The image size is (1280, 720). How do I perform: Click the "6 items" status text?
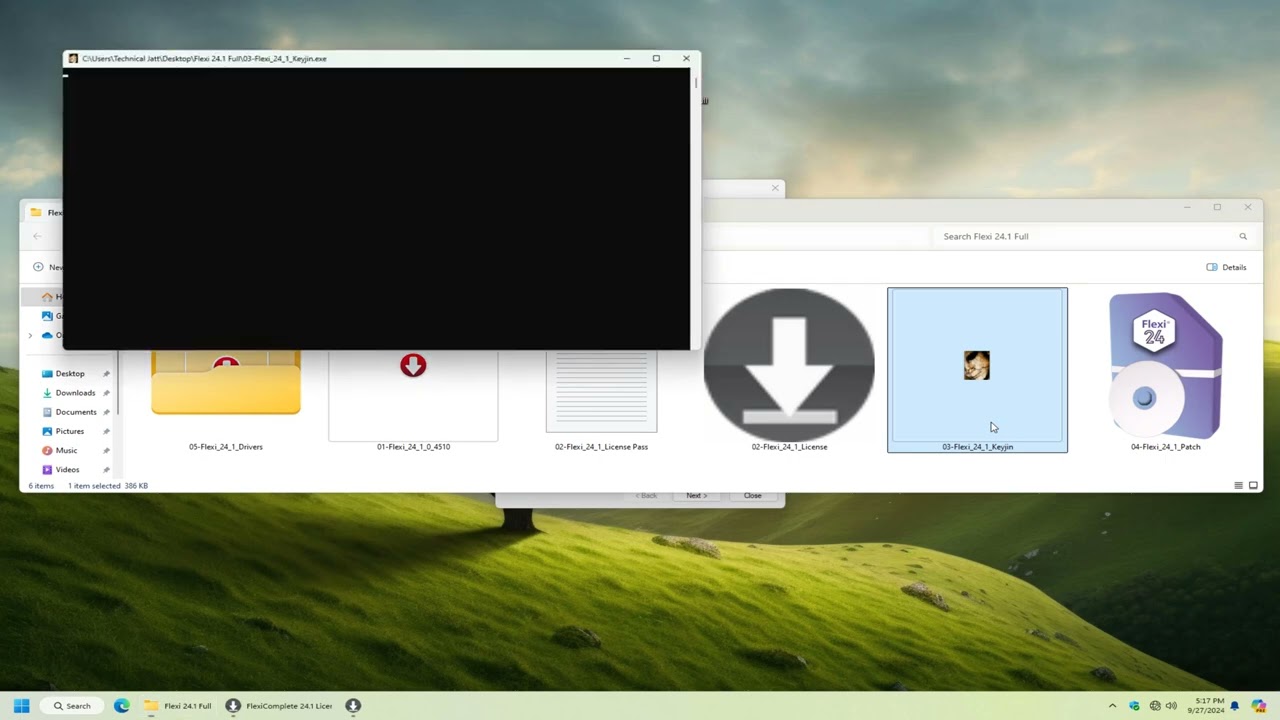tap(41, 486)
